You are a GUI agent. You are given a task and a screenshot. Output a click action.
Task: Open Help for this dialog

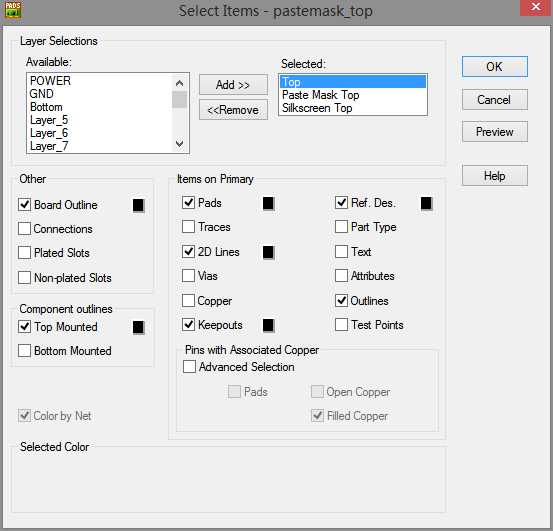point(495,176)
